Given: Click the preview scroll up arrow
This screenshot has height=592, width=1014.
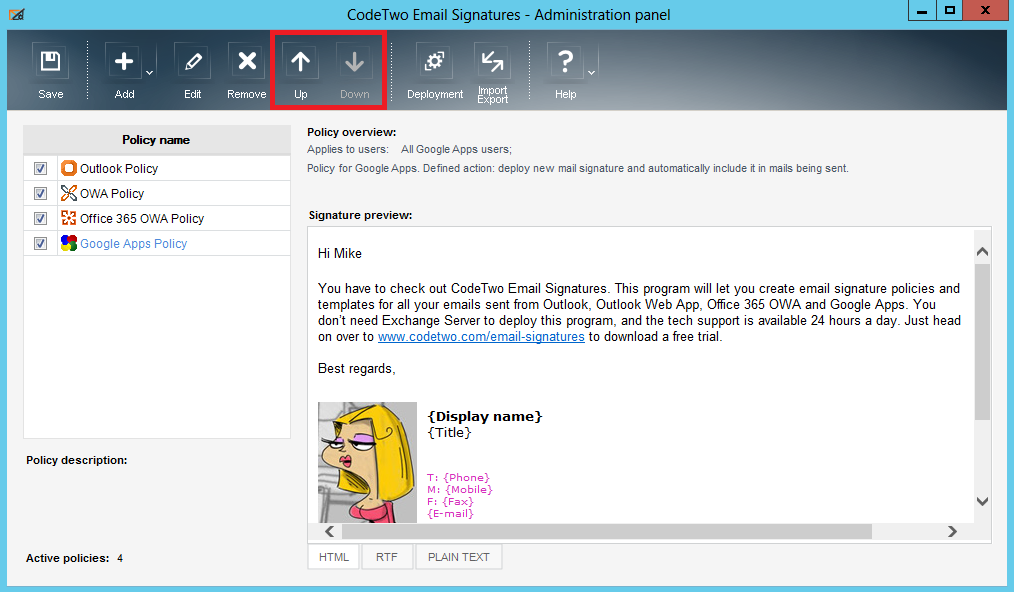Looking at the screenshot, I should (982, 251).
